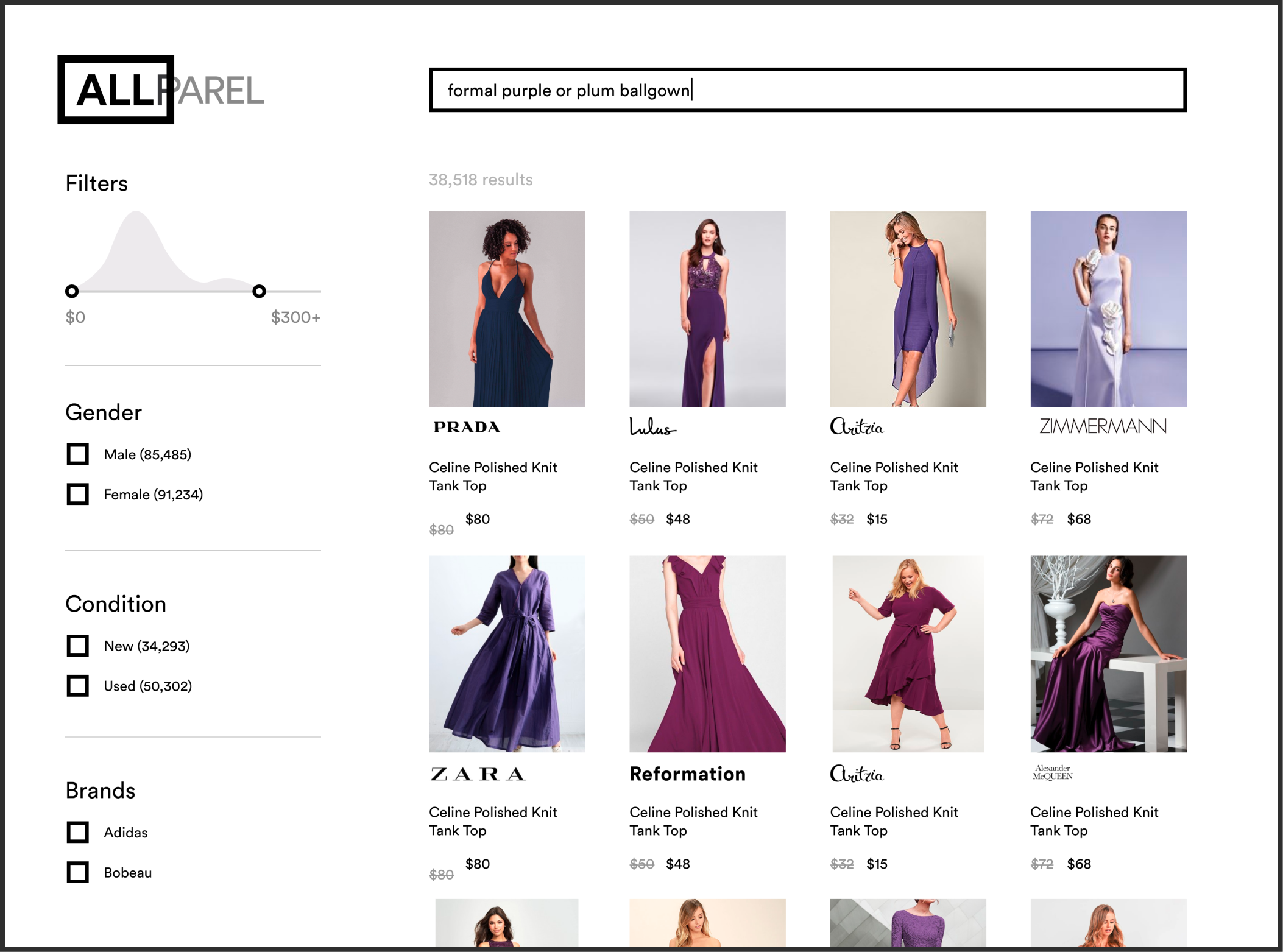
Task: Click the maximum price slider handle
Action: tap(259, 291)
